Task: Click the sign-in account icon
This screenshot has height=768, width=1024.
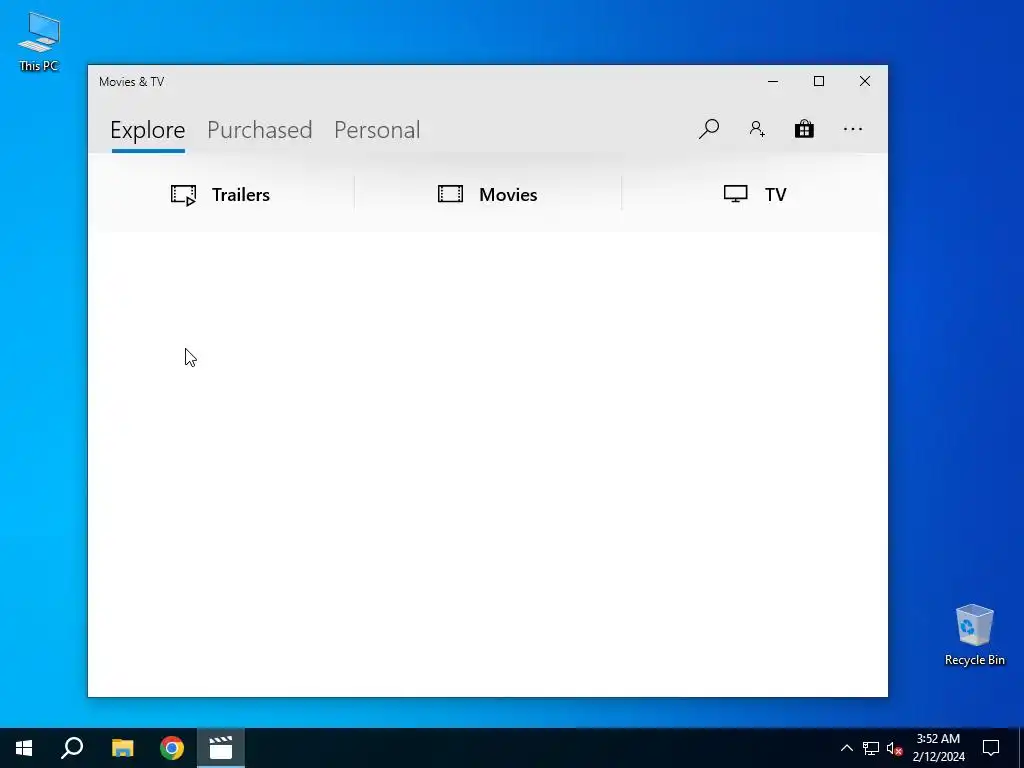Action: (757, 129)
